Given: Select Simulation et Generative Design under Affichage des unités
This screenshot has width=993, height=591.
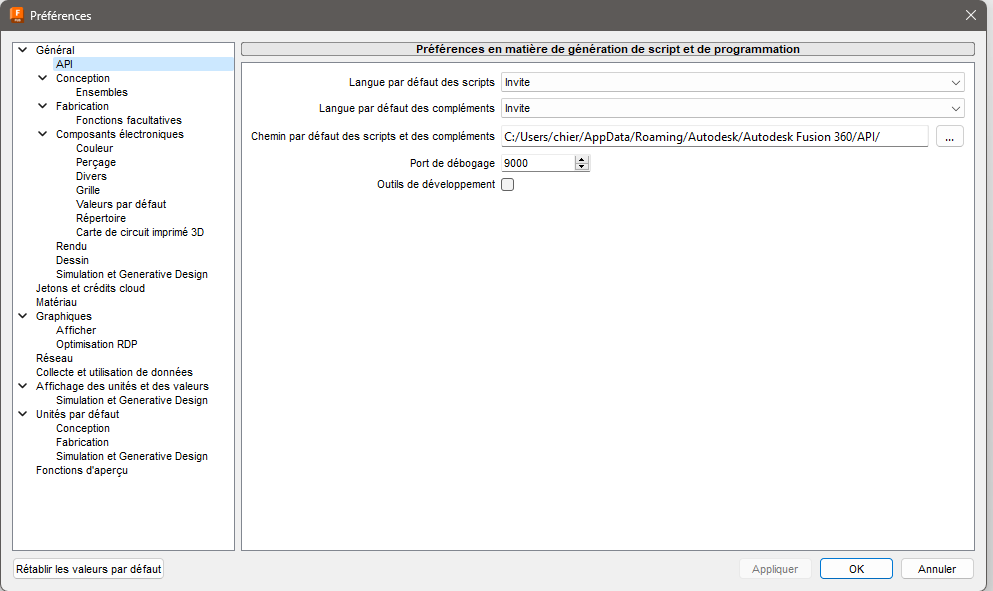Looking at the screenshot, I should point(132,400).
